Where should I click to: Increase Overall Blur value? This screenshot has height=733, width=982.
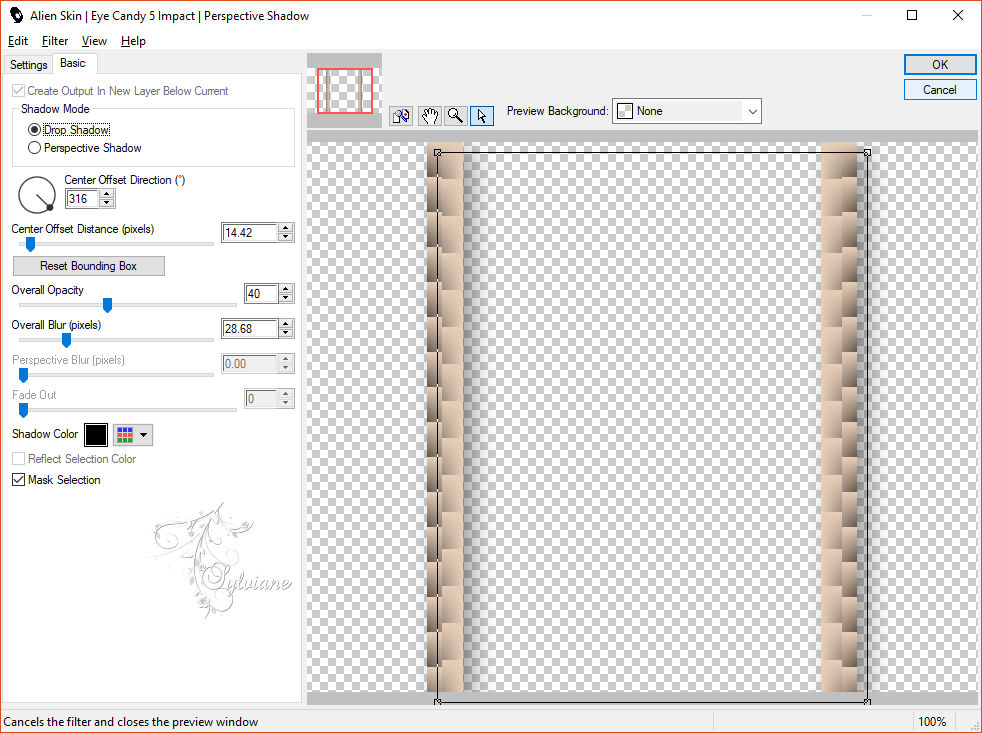[286, 324]
